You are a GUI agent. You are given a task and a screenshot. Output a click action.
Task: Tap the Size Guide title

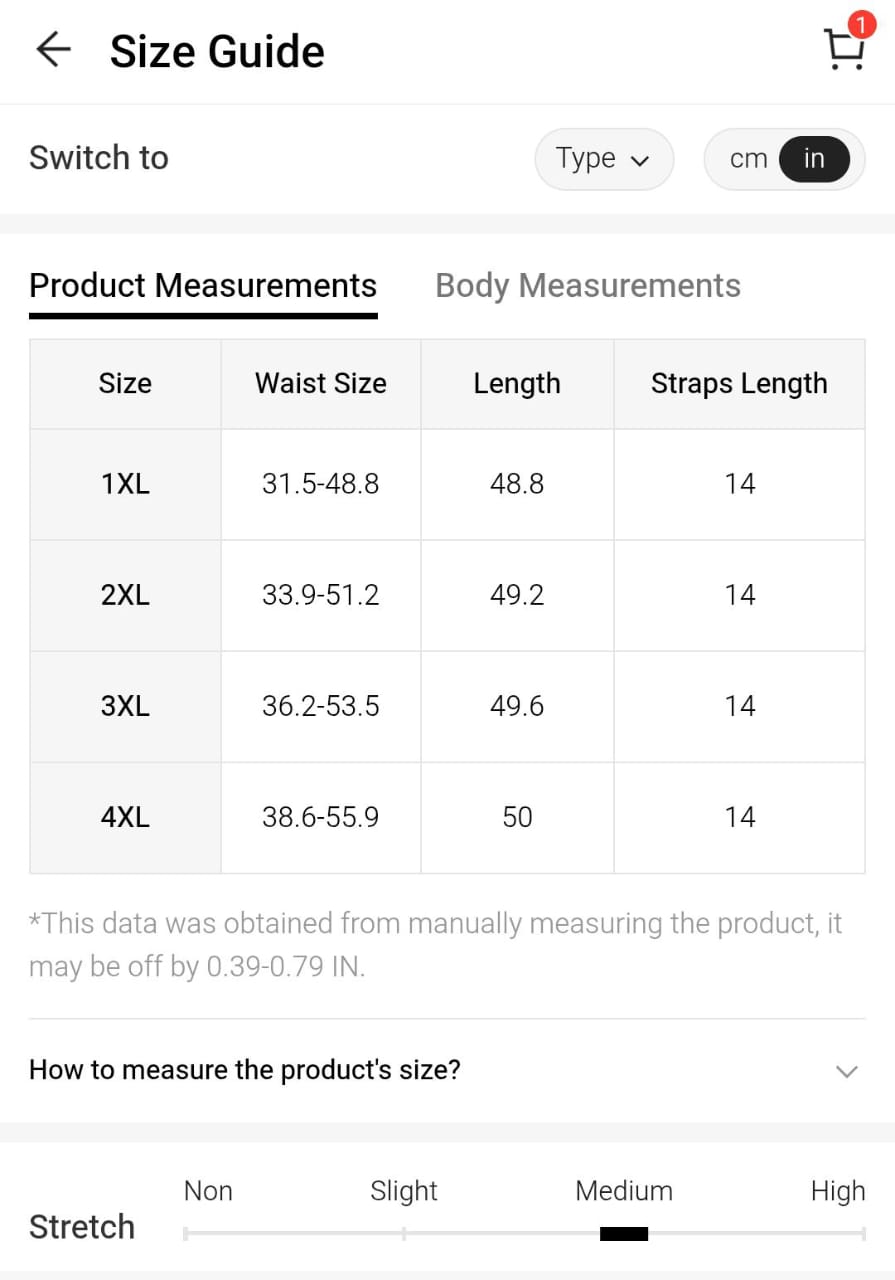tap(217, 52)
